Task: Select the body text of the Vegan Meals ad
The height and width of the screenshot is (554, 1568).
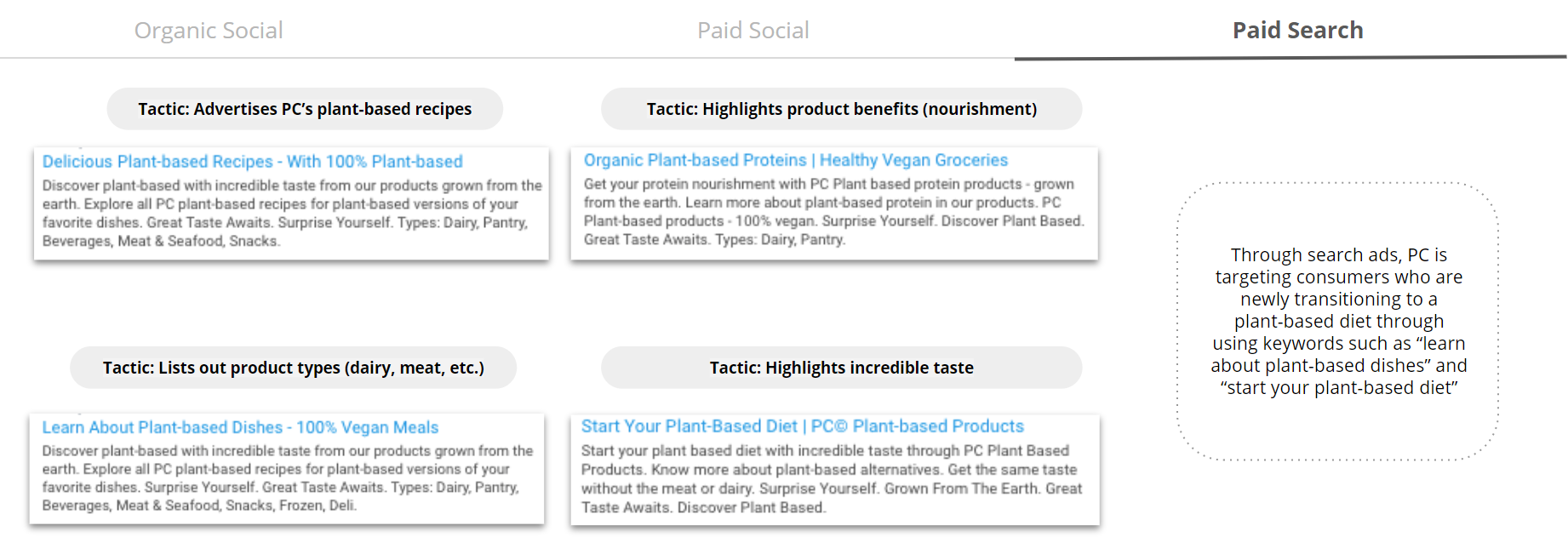Action: (x=287, y=478)
